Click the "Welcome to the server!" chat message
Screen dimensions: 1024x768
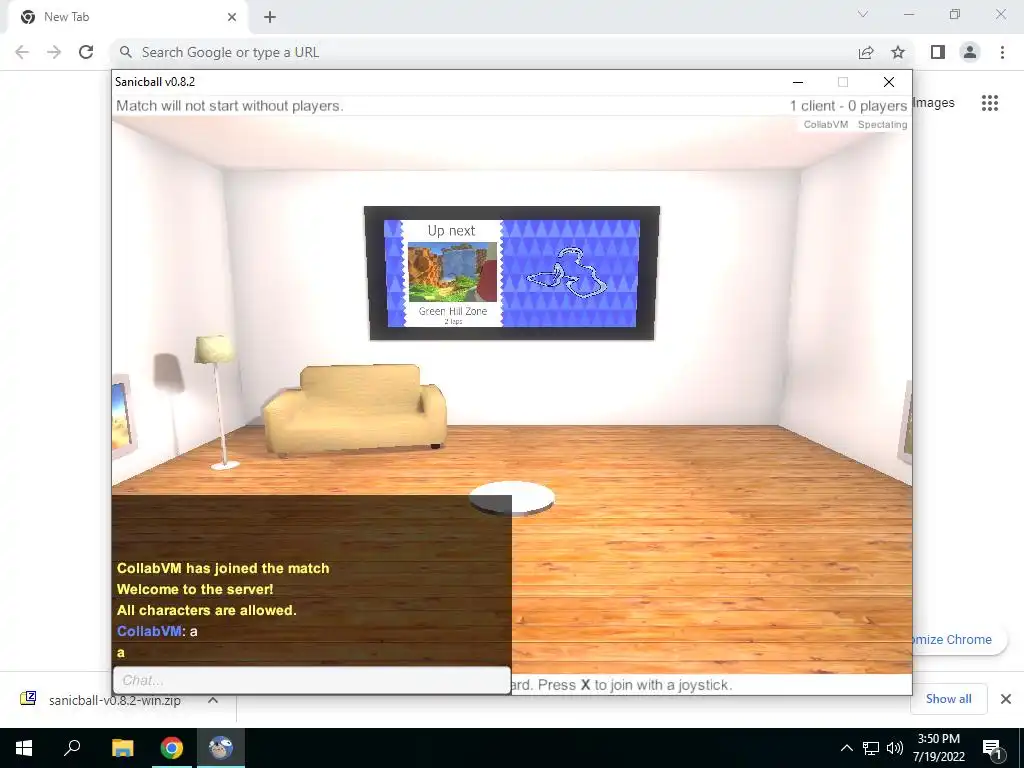tap(195, 589)
